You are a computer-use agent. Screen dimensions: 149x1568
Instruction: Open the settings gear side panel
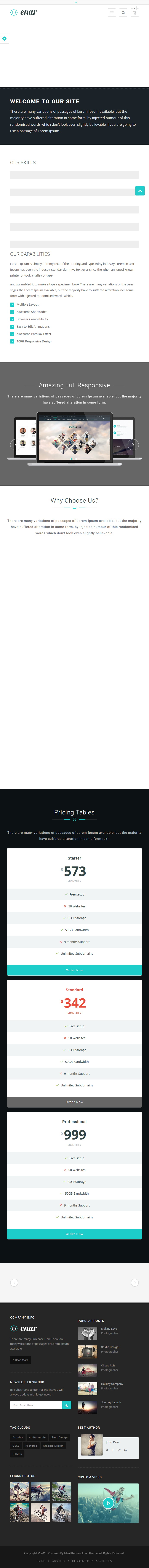pos(4,38)
